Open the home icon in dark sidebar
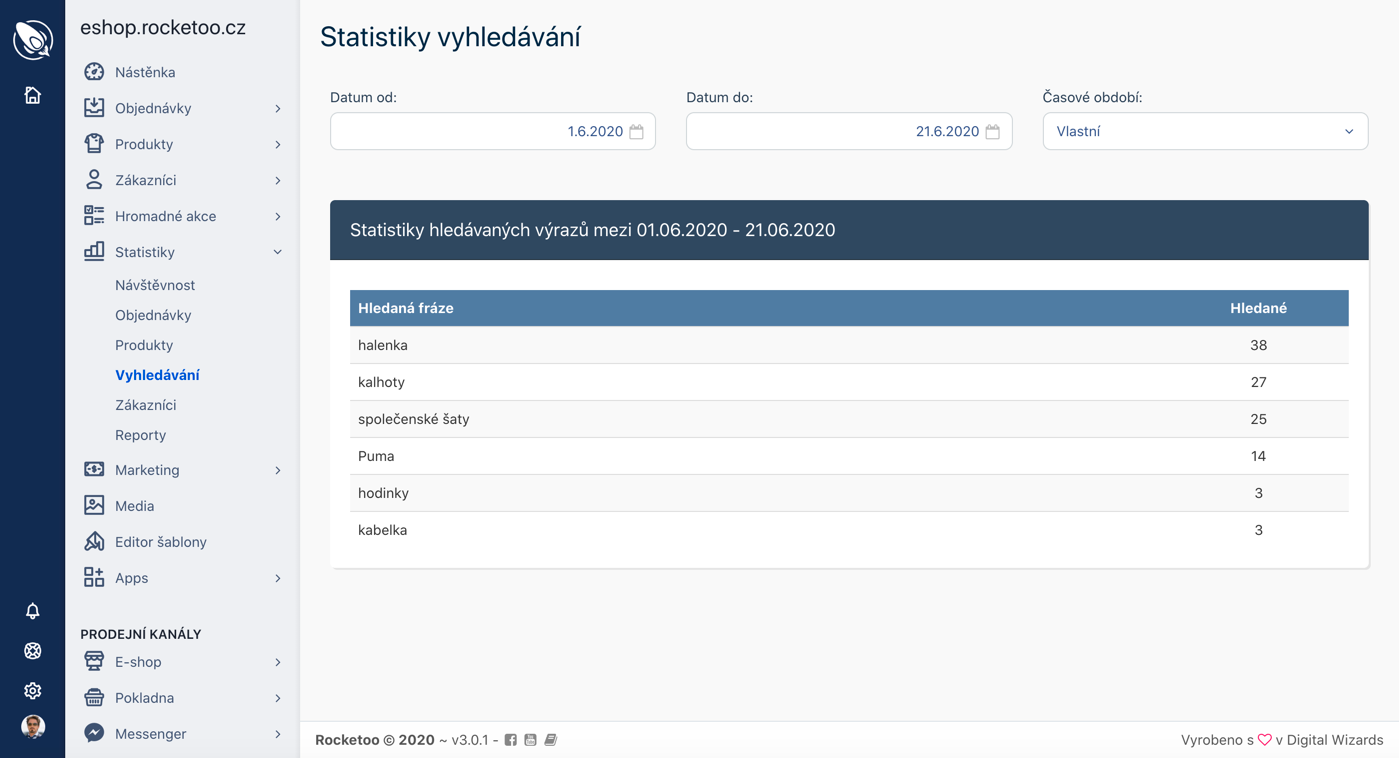 coord(33,95)
